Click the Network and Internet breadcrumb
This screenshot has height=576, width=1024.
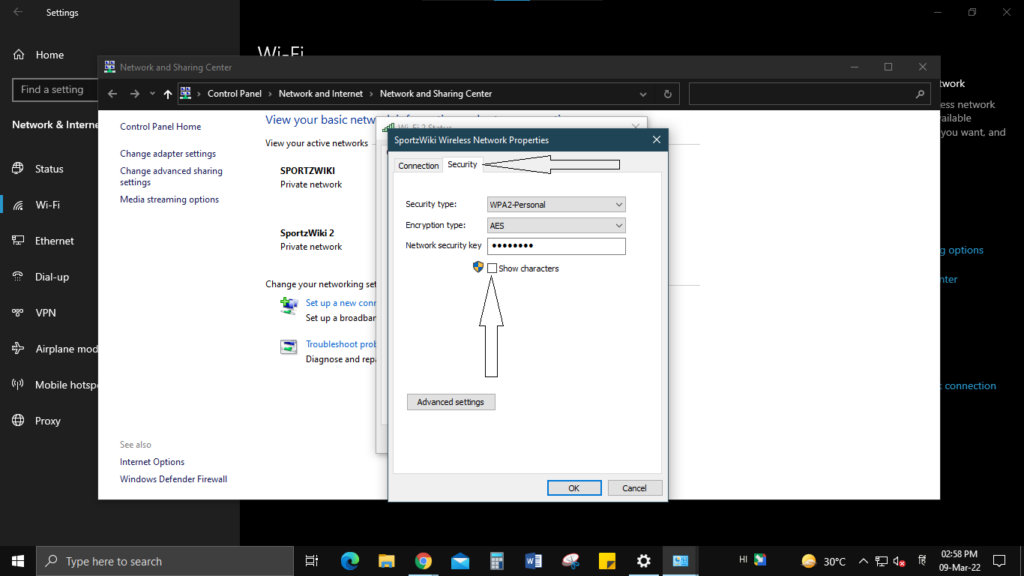point(321,93)
